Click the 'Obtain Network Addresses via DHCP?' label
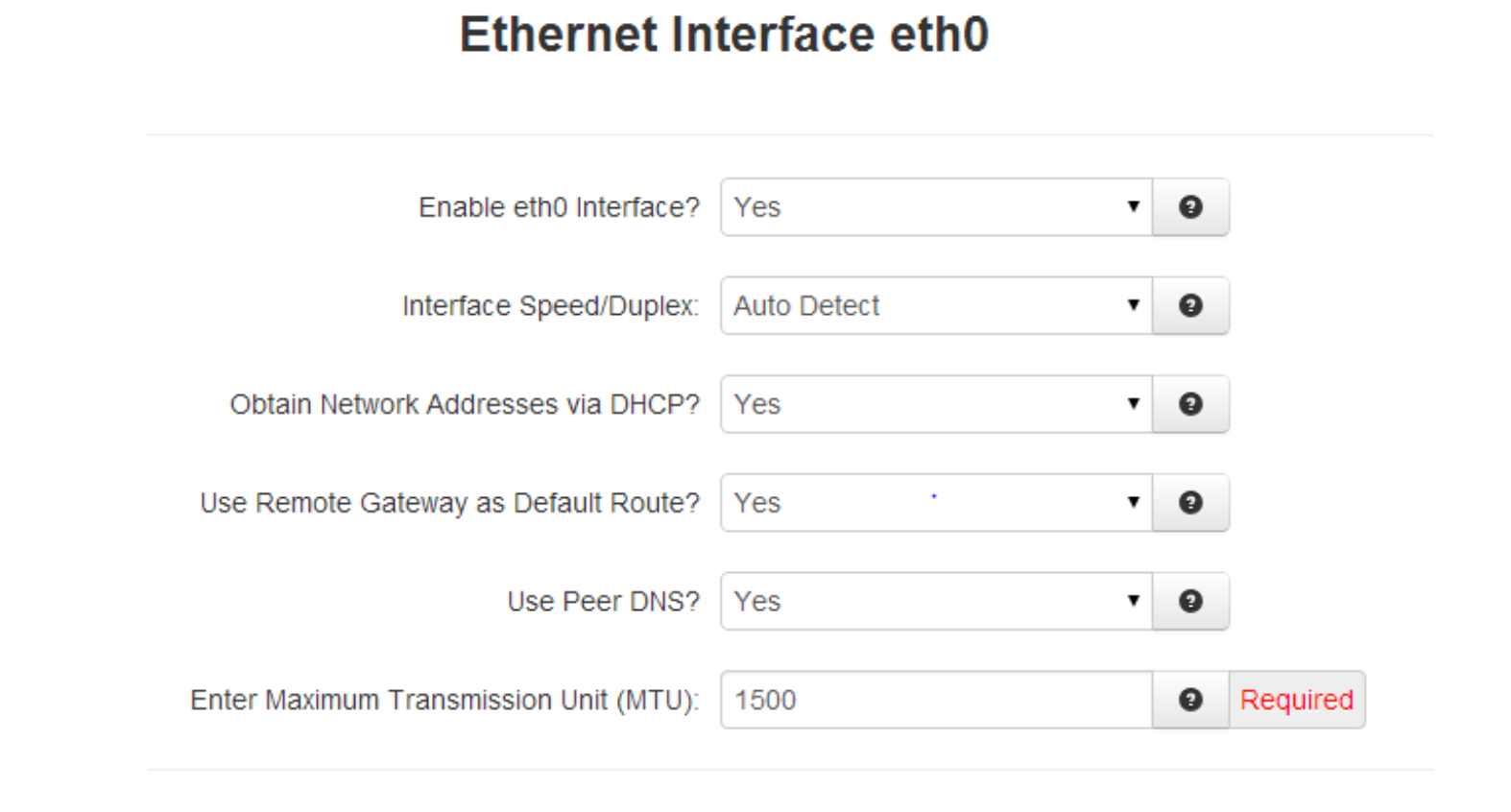1511x812 pixels. (465, 404)
